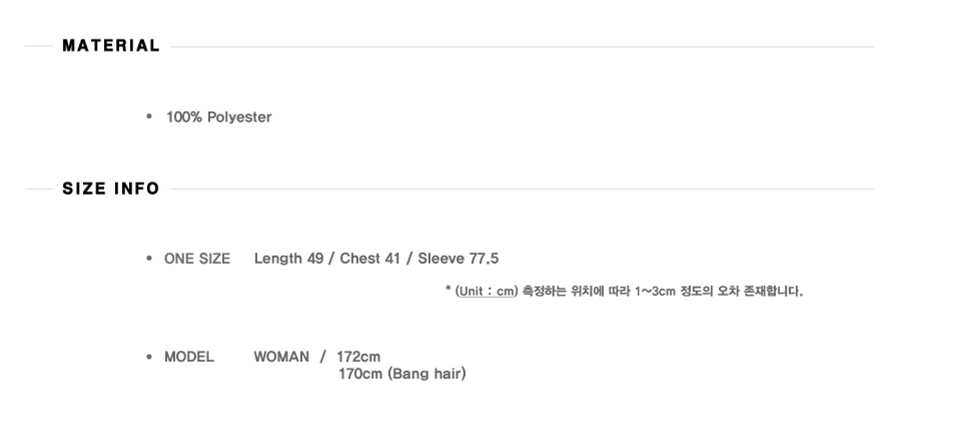Click the Korean measurement tolerance note
The height and width of the screenshot is (428, 956).
[x=663, y=292]
